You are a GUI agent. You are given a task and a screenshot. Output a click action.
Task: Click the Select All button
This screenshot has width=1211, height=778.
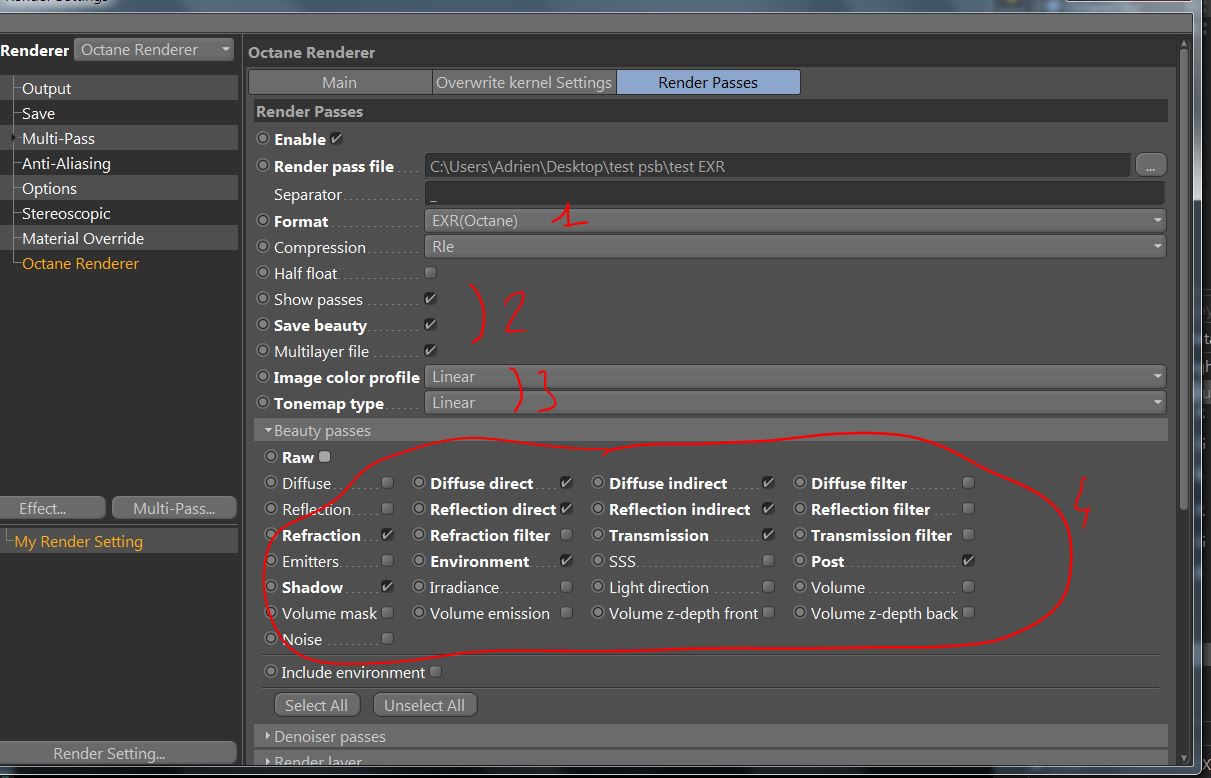coord(316,705)
